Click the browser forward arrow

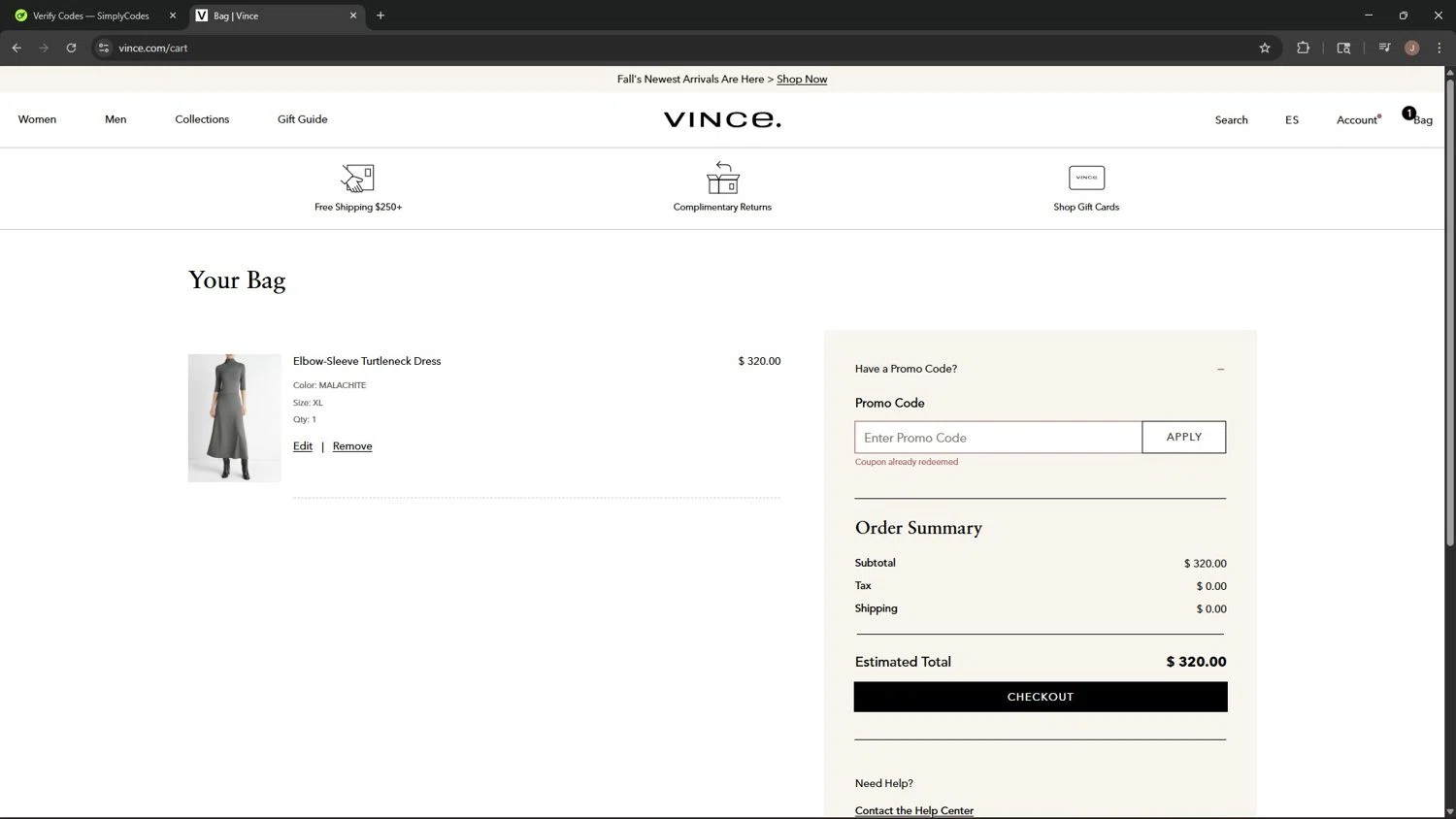pos(44,48)
